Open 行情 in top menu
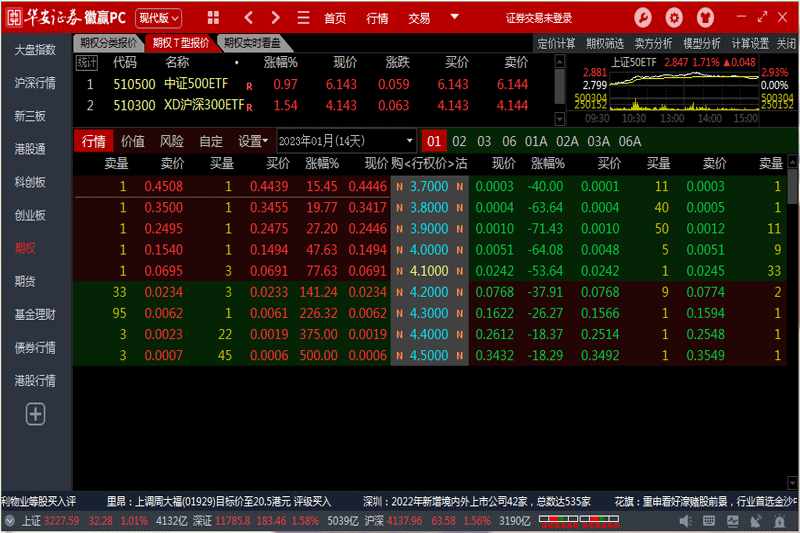The height and width of the screenshot is (533, 800). pyautogui.click(x=378, y=18)
